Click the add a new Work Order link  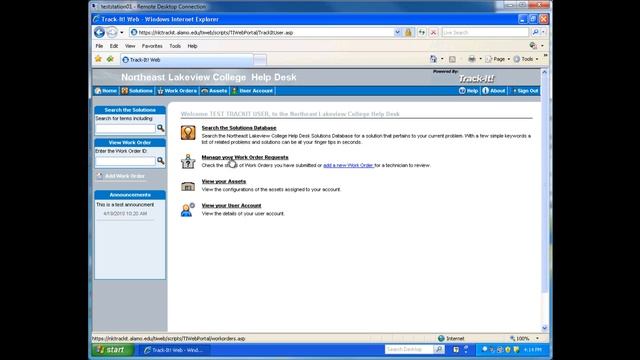pyautogui.click(x=348, y=165)
